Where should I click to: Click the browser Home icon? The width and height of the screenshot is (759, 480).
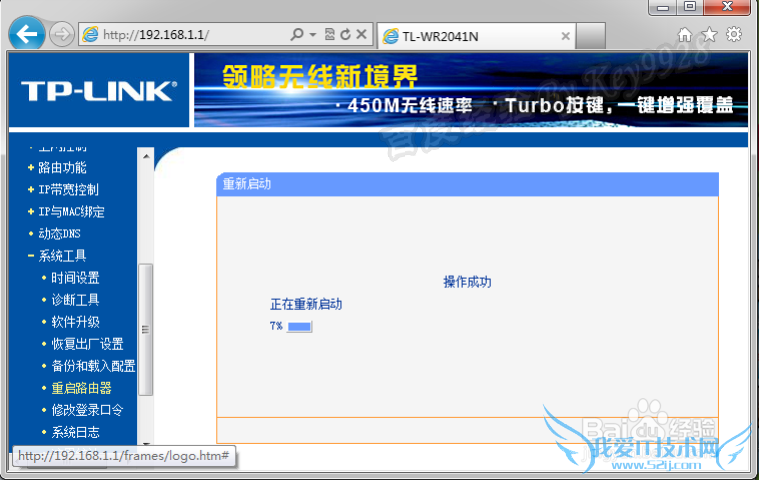[x=684, y=34]
